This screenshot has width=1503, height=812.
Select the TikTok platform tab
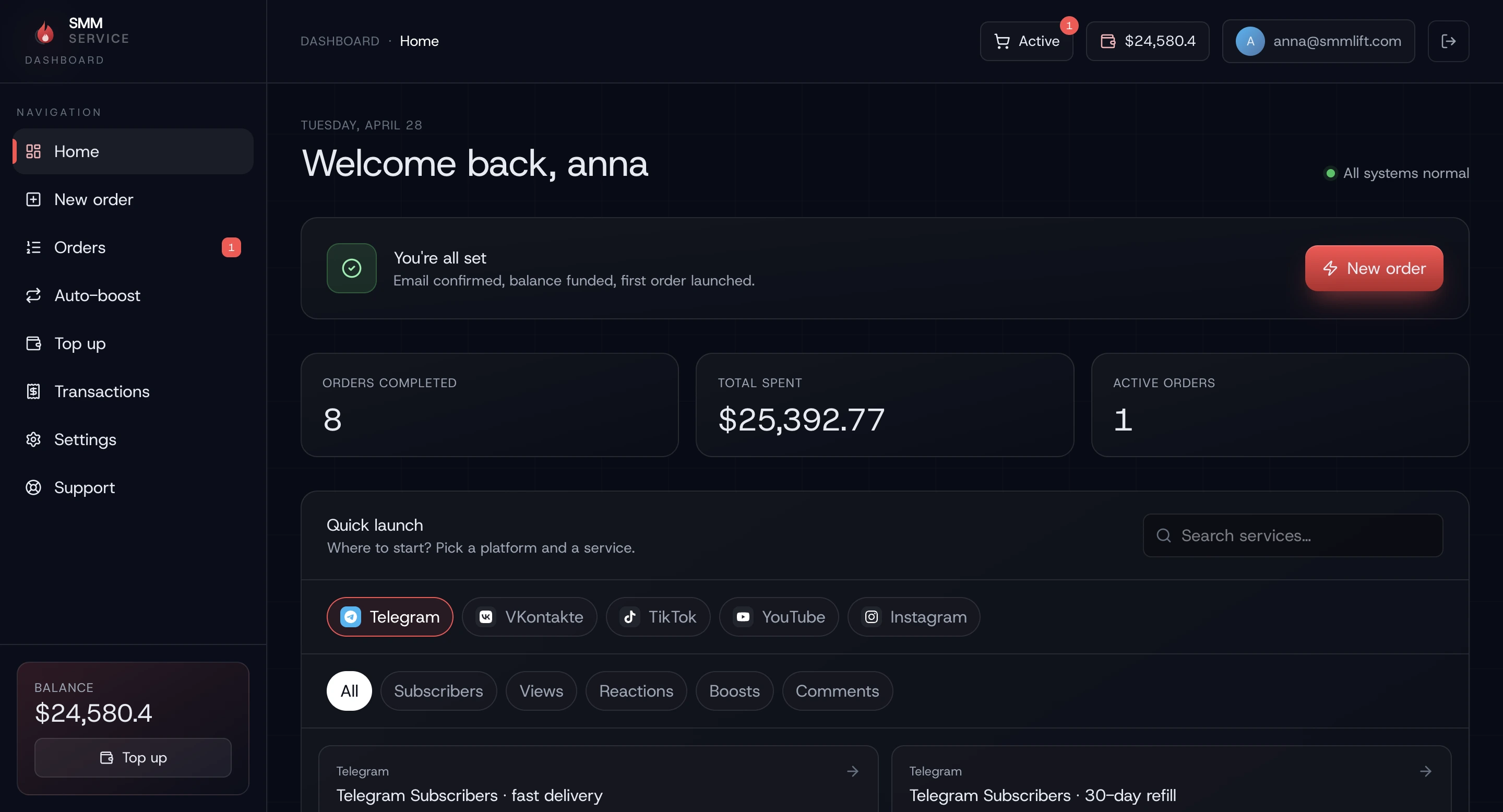point(658,617)
